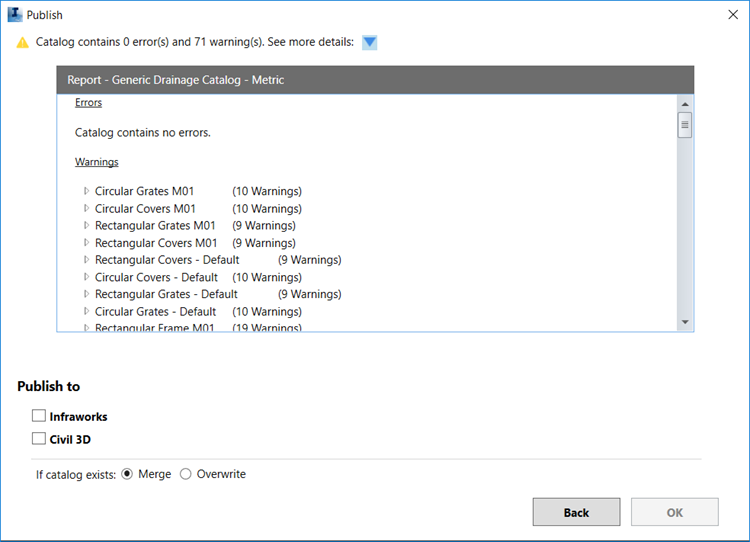Select the Overwrite radio option
The image size is (750, 542).
pyautogui.click(x=186, y=474)
